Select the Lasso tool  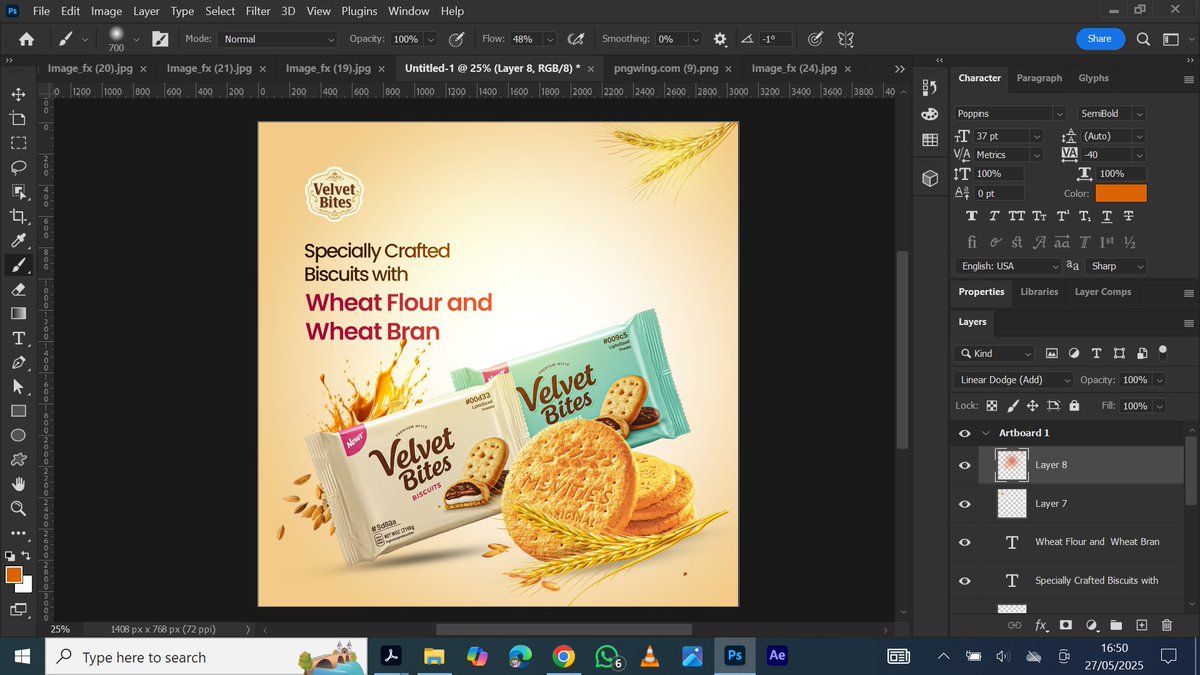click(x=18, y=167)
